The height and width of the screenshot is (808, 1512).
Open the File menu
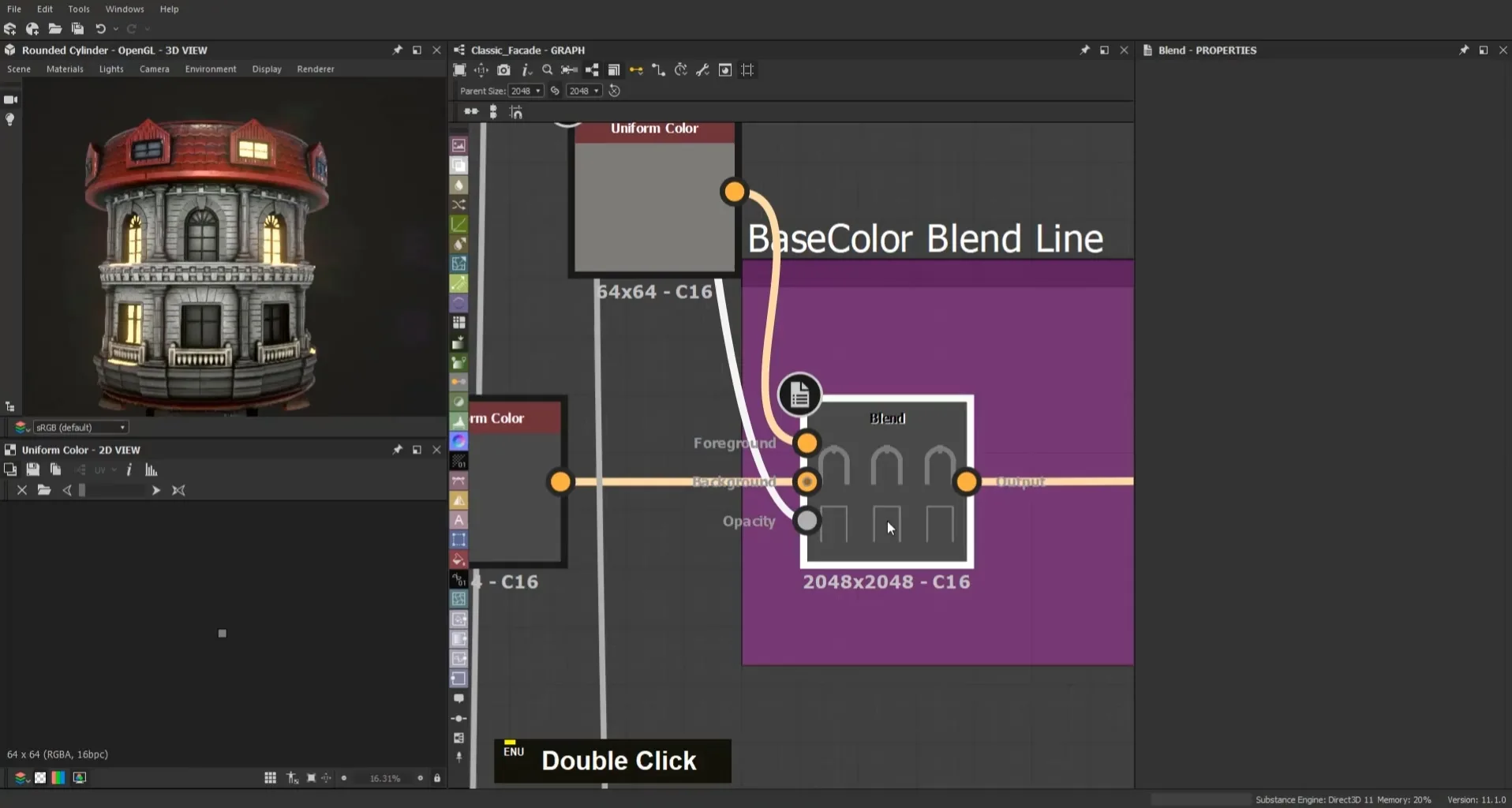pos(14,9)
